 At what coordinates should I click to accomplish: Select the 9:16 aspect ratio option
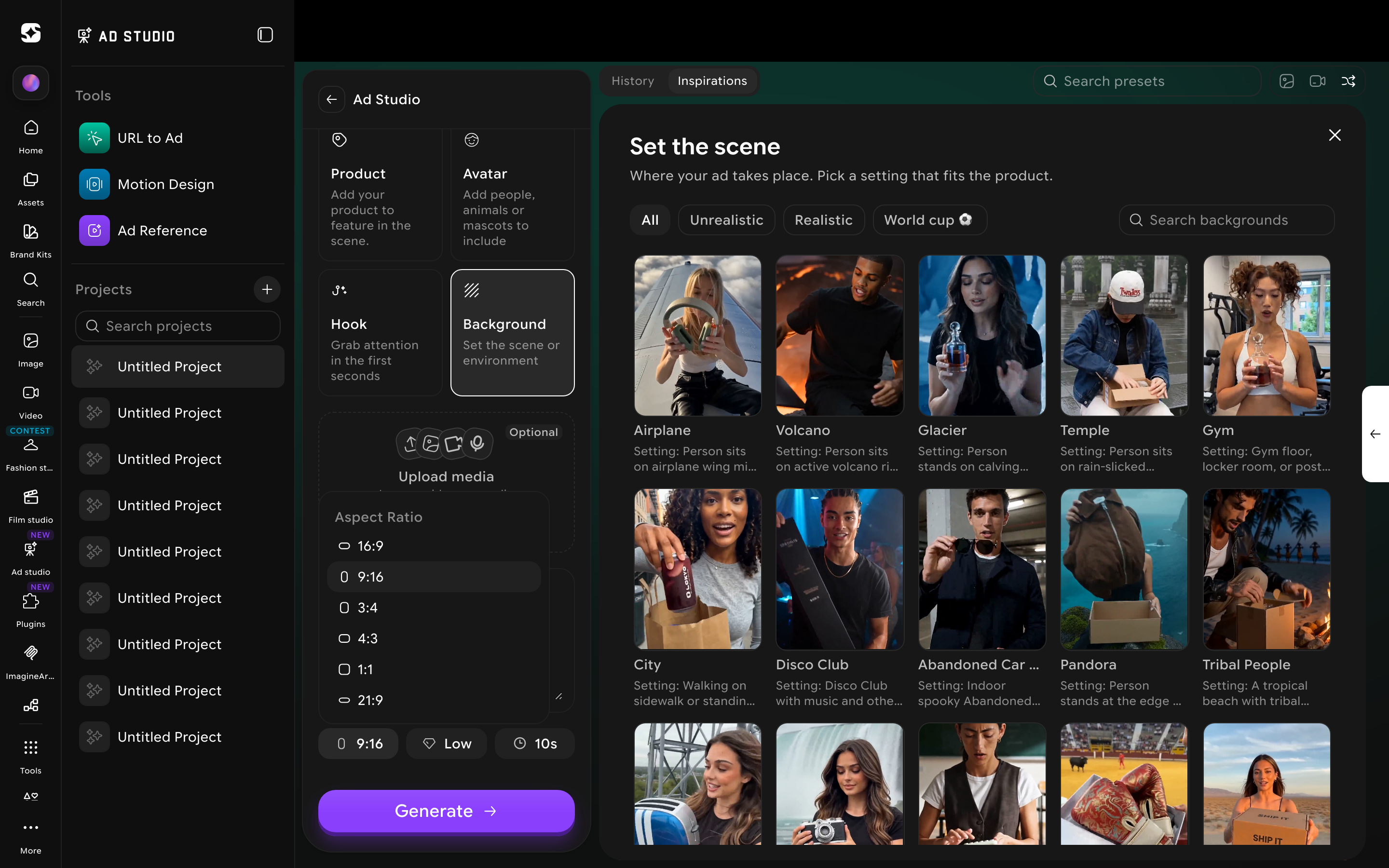tap(434, 577)
